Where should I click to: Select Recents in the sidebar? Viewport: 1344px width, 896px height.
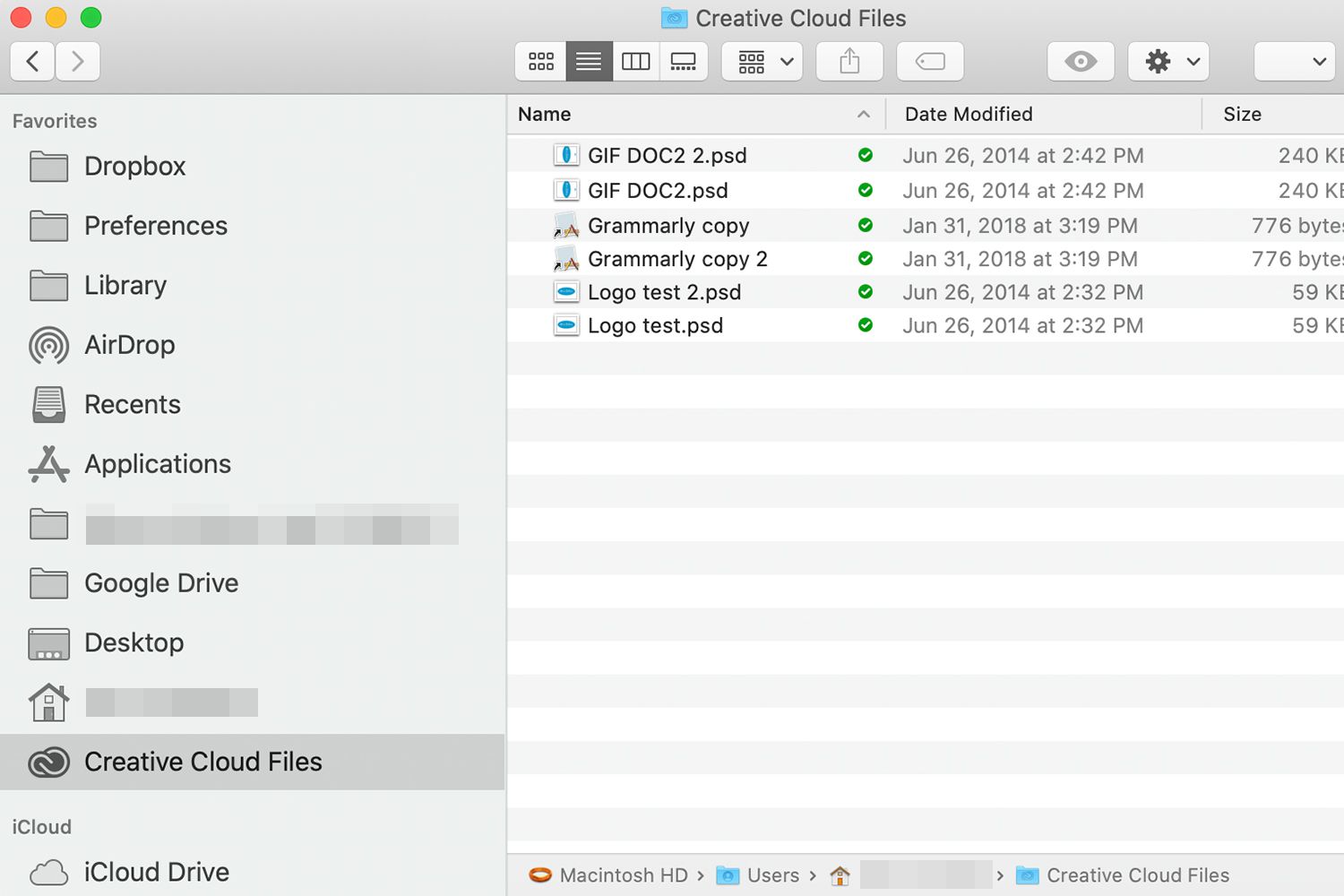[253, 404]
